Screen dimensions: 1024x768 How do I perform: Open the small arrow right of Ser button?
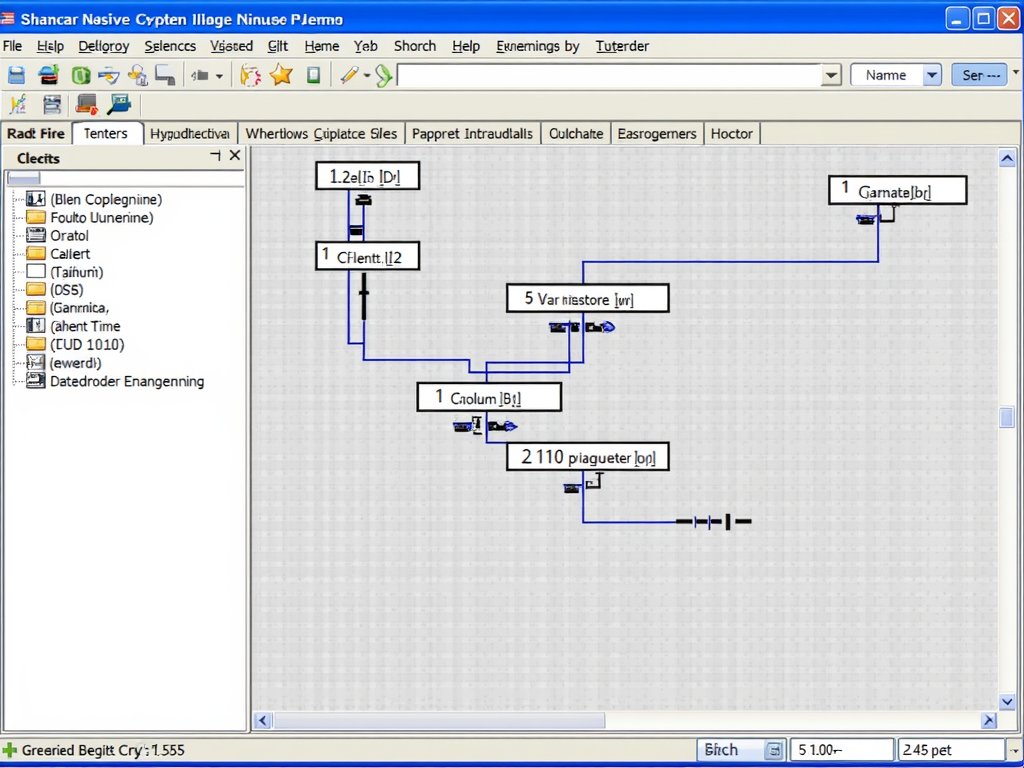tap(1016, 71)
